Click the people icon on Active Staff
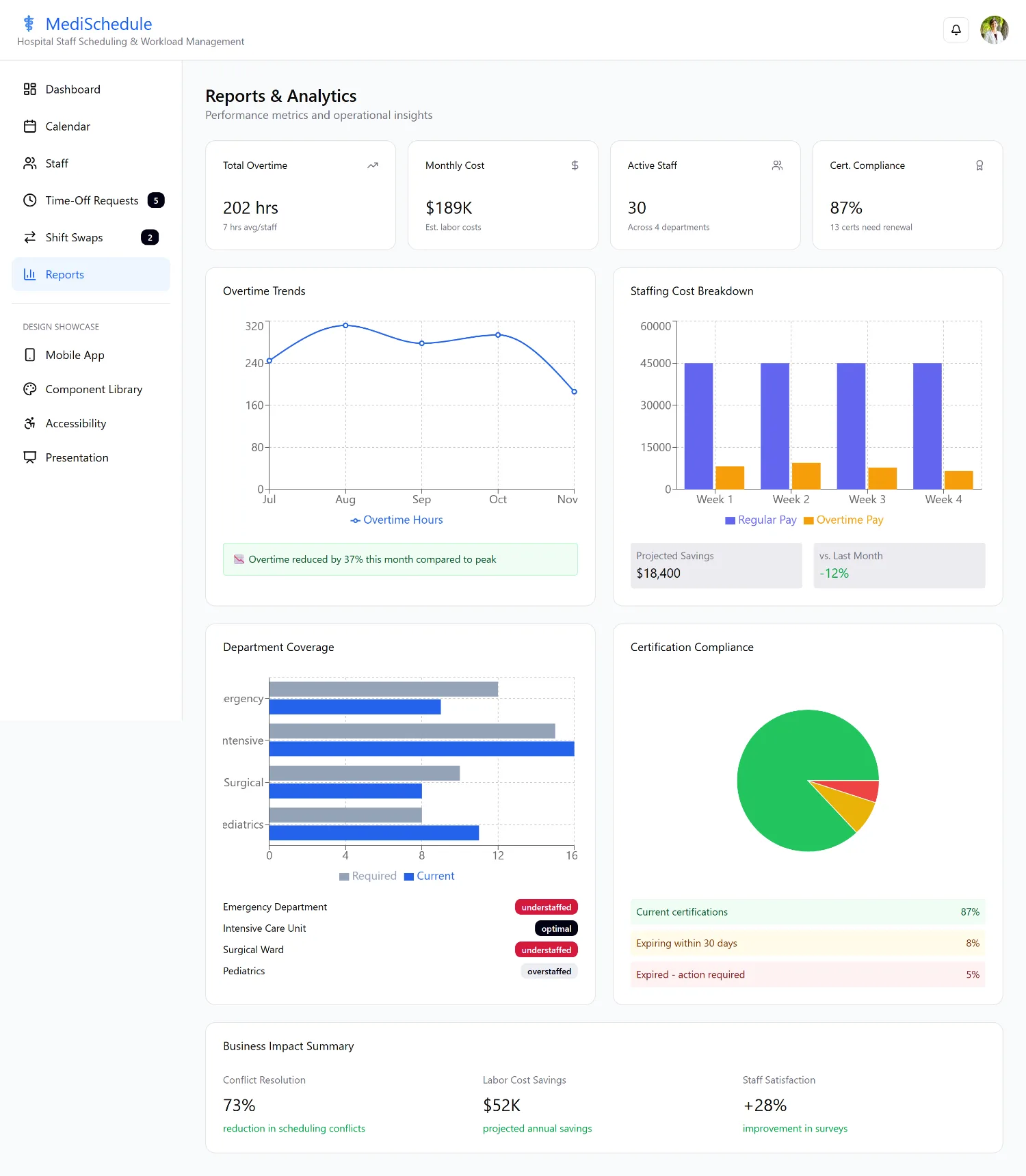This screenshot has height=1176, width=1026. point(777,165)
